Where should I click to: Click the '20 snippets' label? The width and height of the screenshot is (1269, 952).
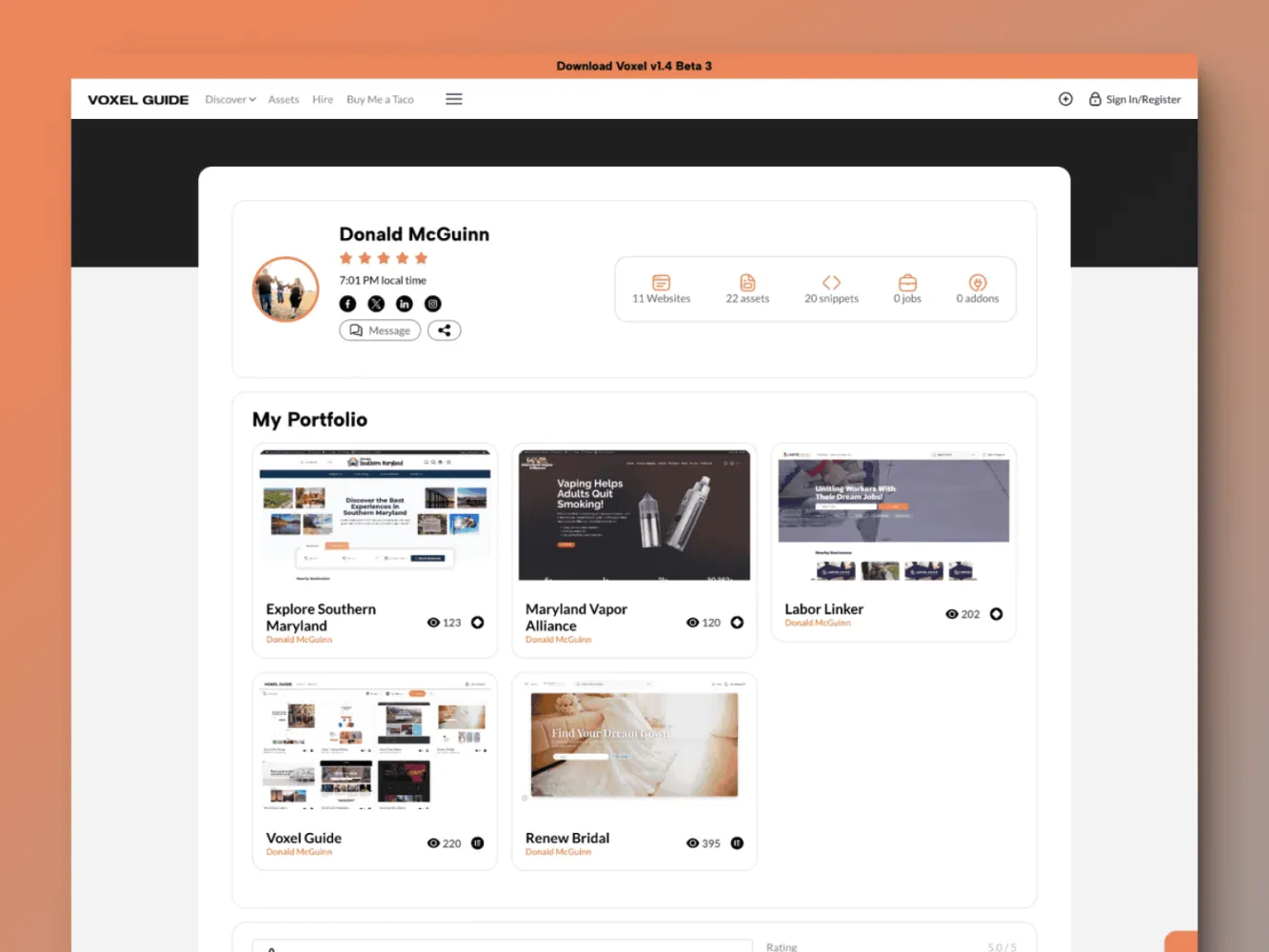pos(831,299)
